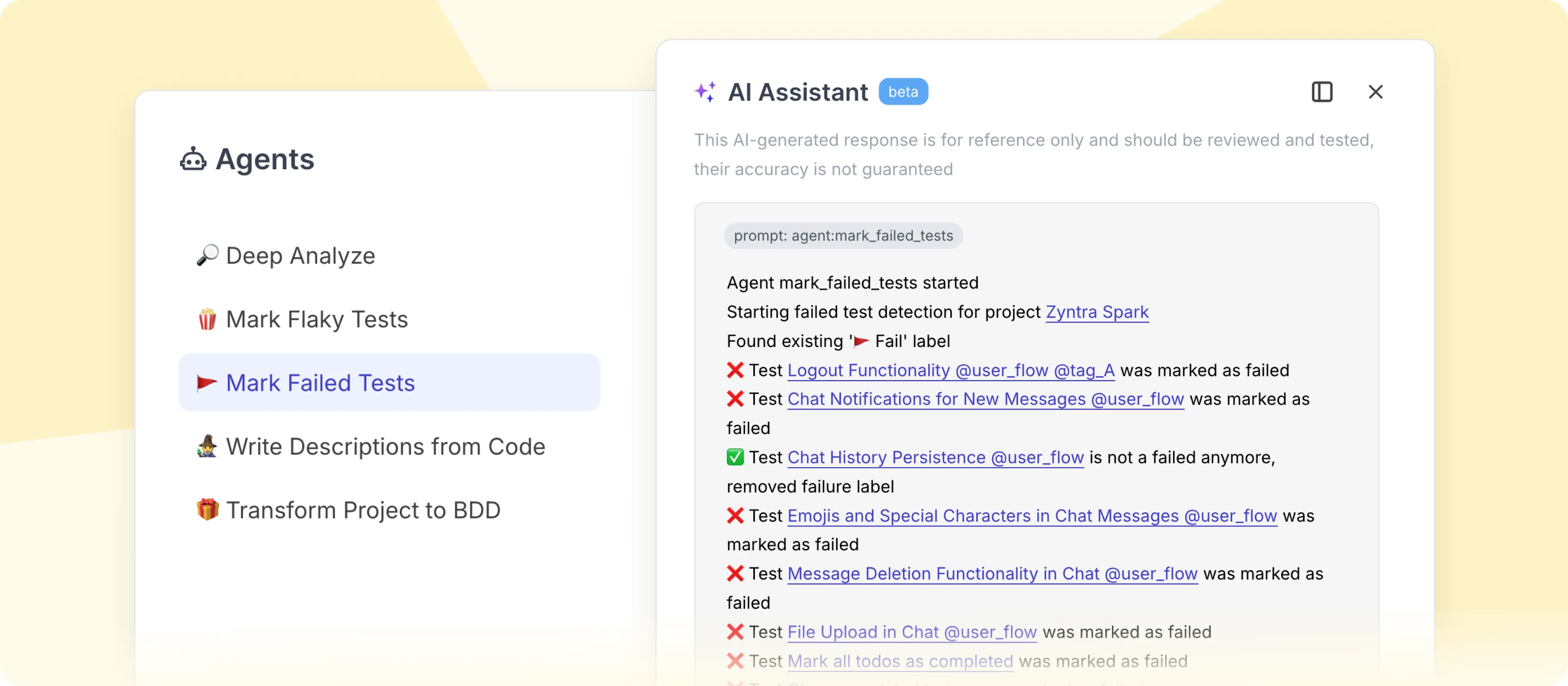Open Message Deletion Functionality in Chat link

coord(992,574)
